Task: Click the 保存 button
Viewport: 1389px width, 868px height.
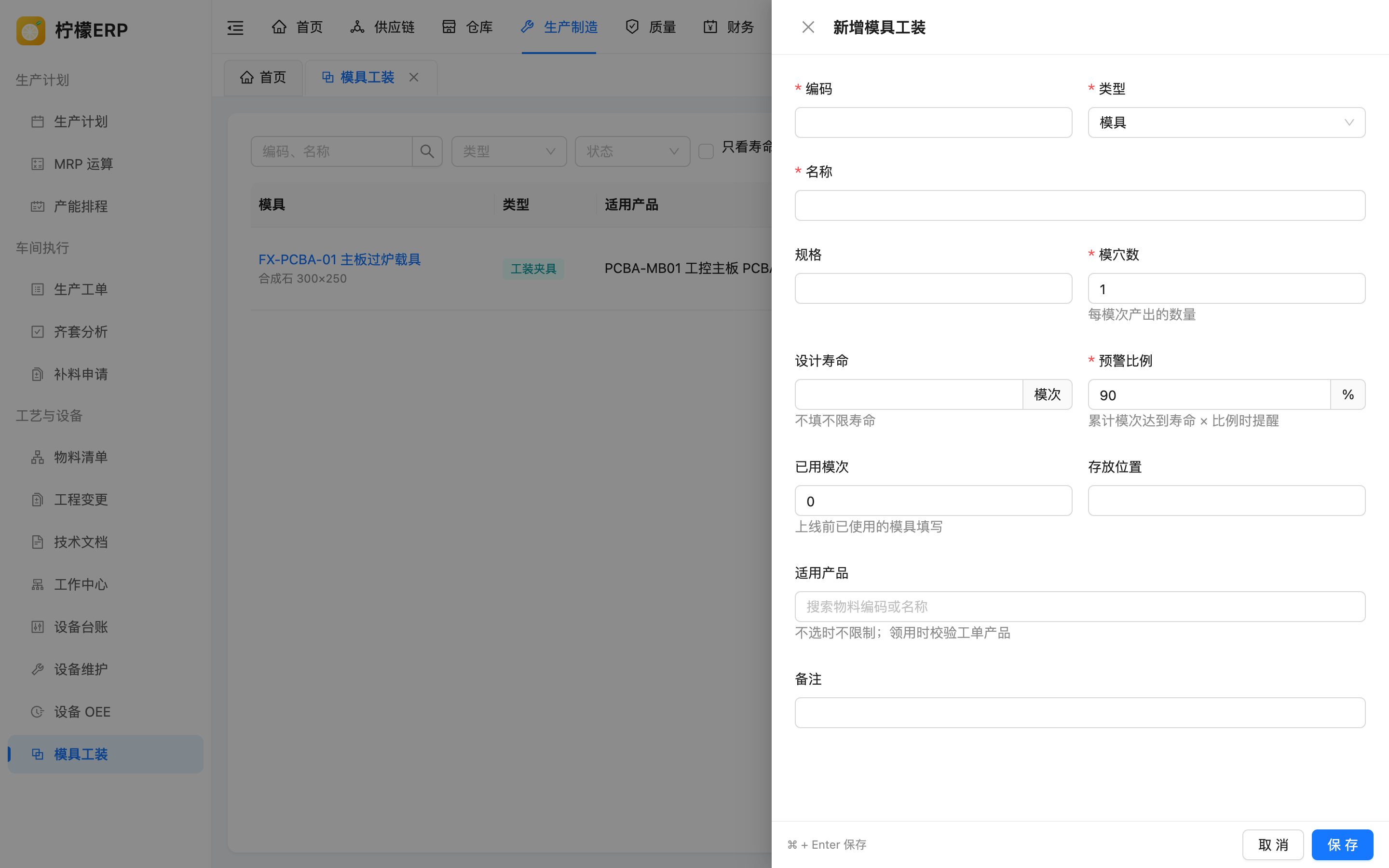Action: pos(1342,844)
